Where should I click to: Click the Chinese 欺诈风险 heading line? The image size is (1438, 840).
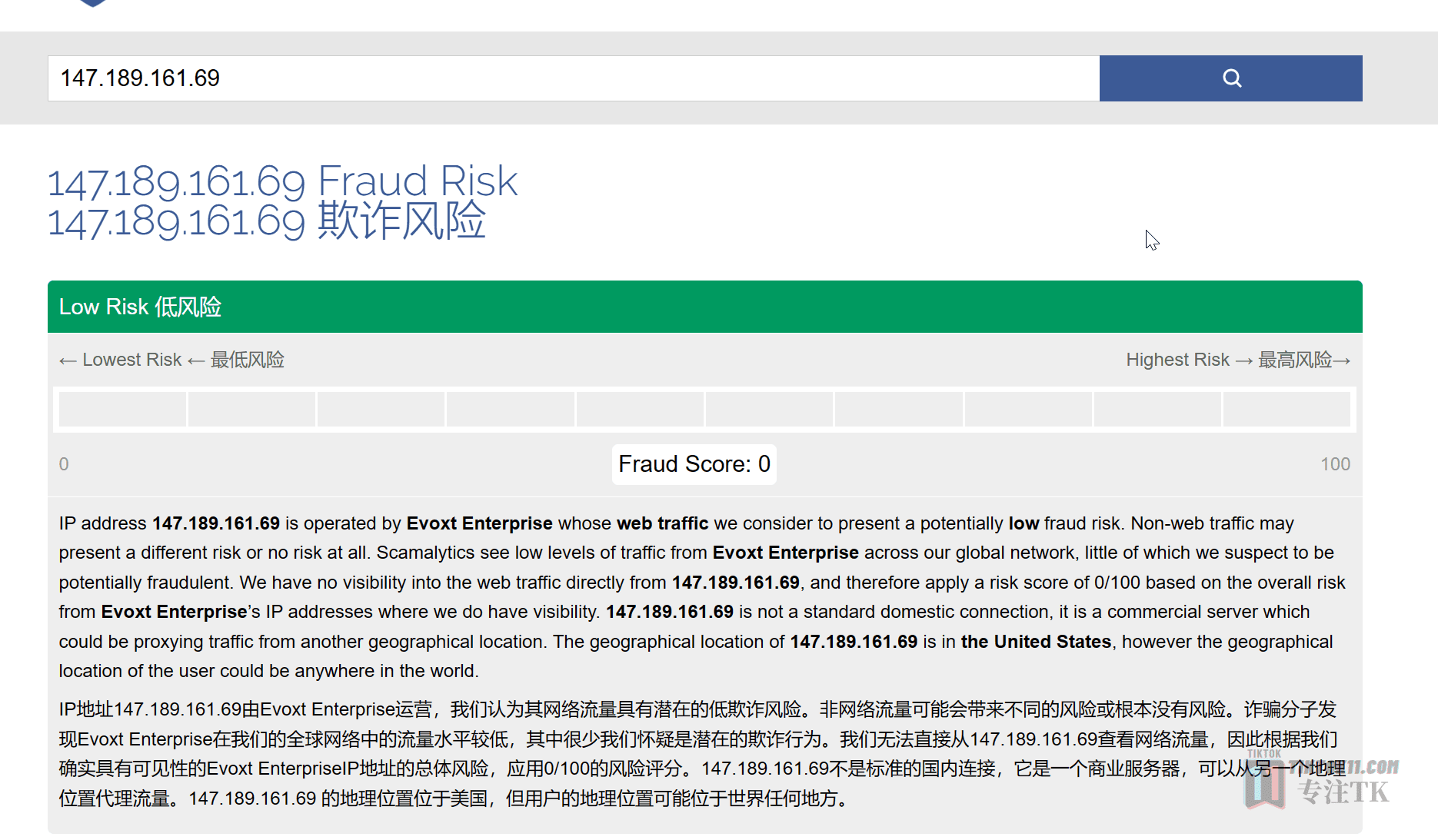267,221
